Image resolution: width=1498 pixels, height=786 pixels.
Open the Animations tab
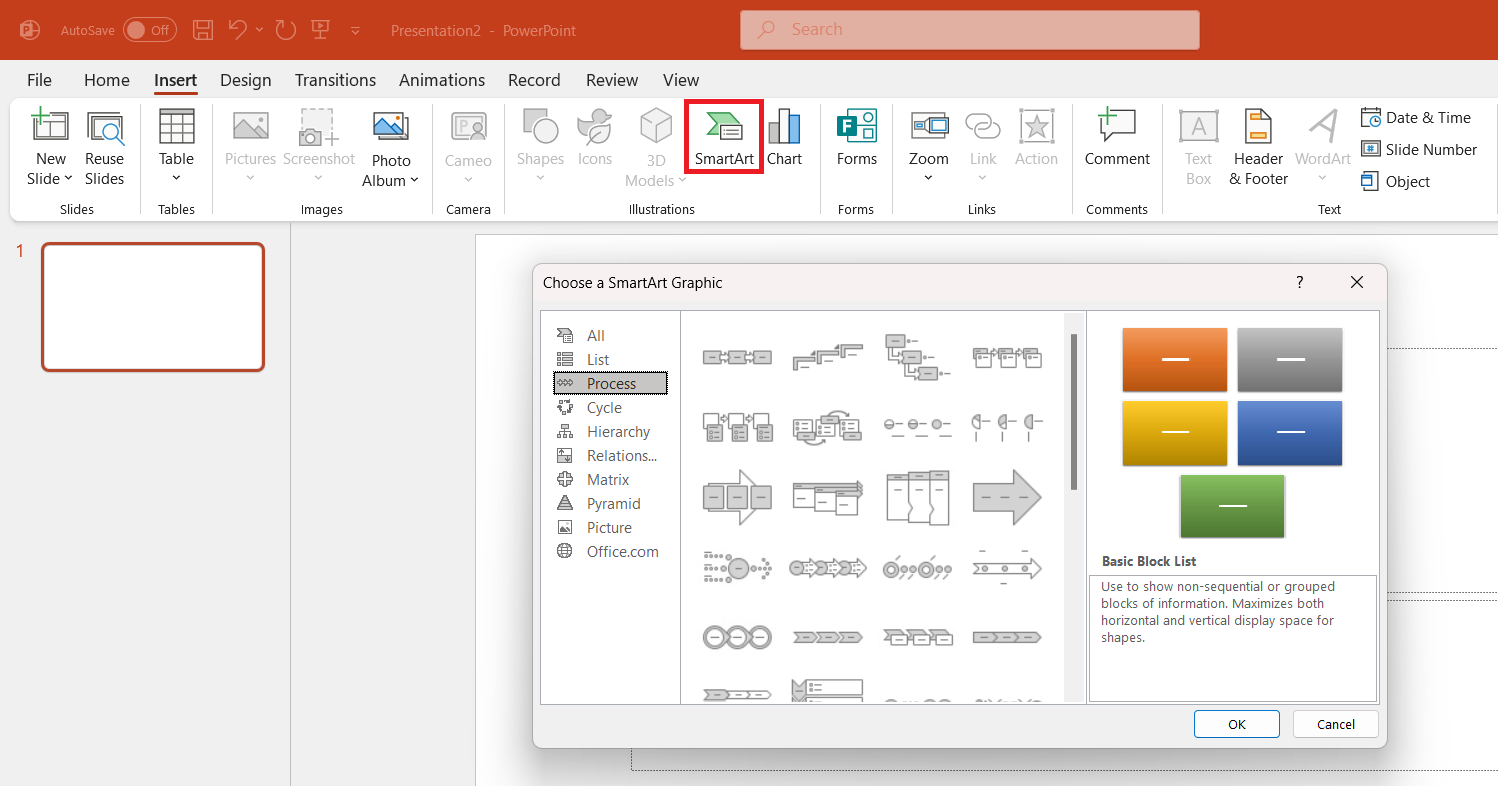tap(442, 80)
